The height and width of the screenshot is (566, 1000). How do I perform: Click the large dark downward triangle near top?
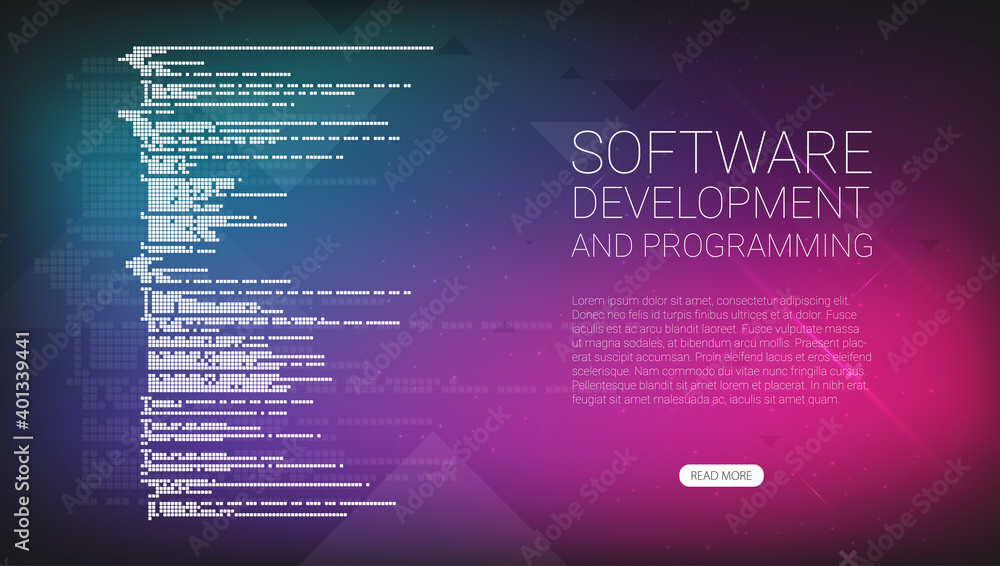633,94
